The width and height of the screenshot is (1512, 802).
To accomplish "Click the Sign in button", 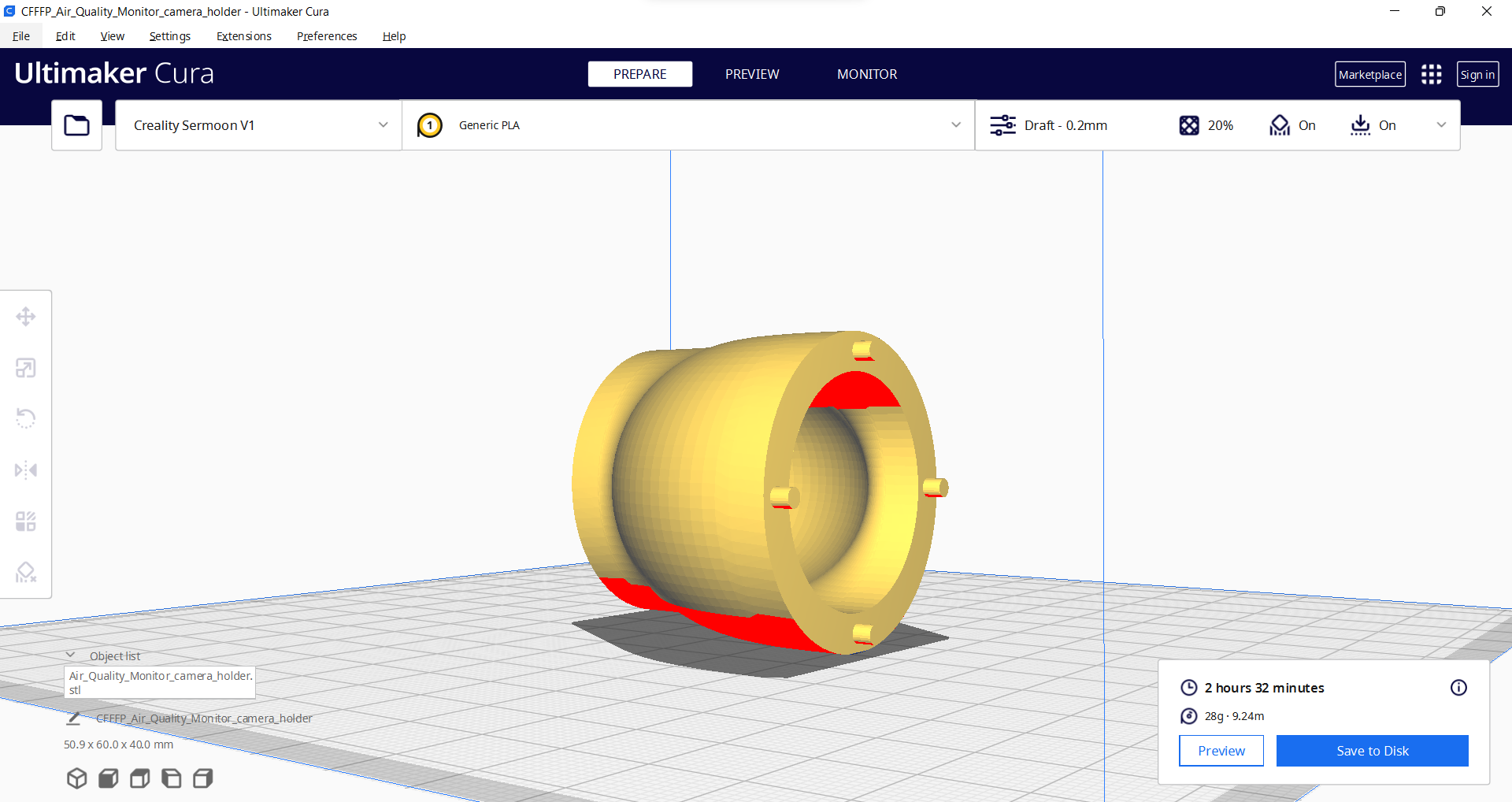I will [1477, 73].
